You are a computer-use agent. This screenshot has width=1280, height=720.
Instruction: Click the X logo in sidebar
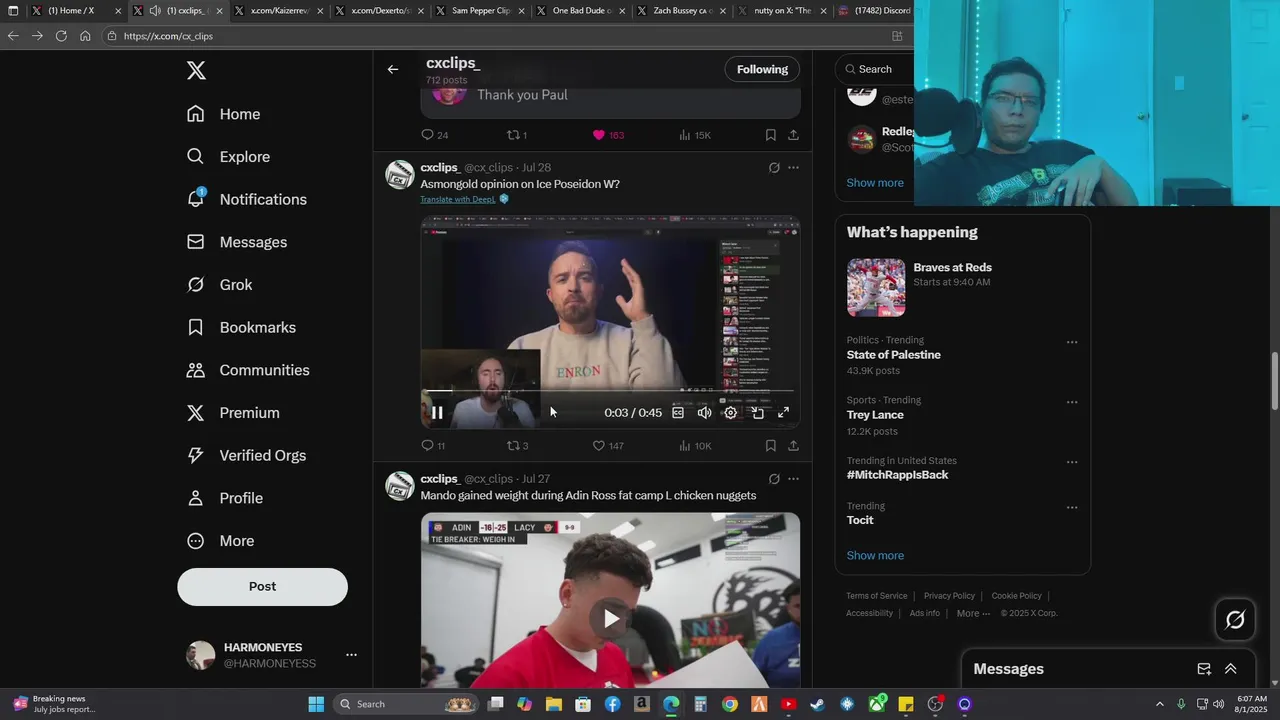pos(196,71)
